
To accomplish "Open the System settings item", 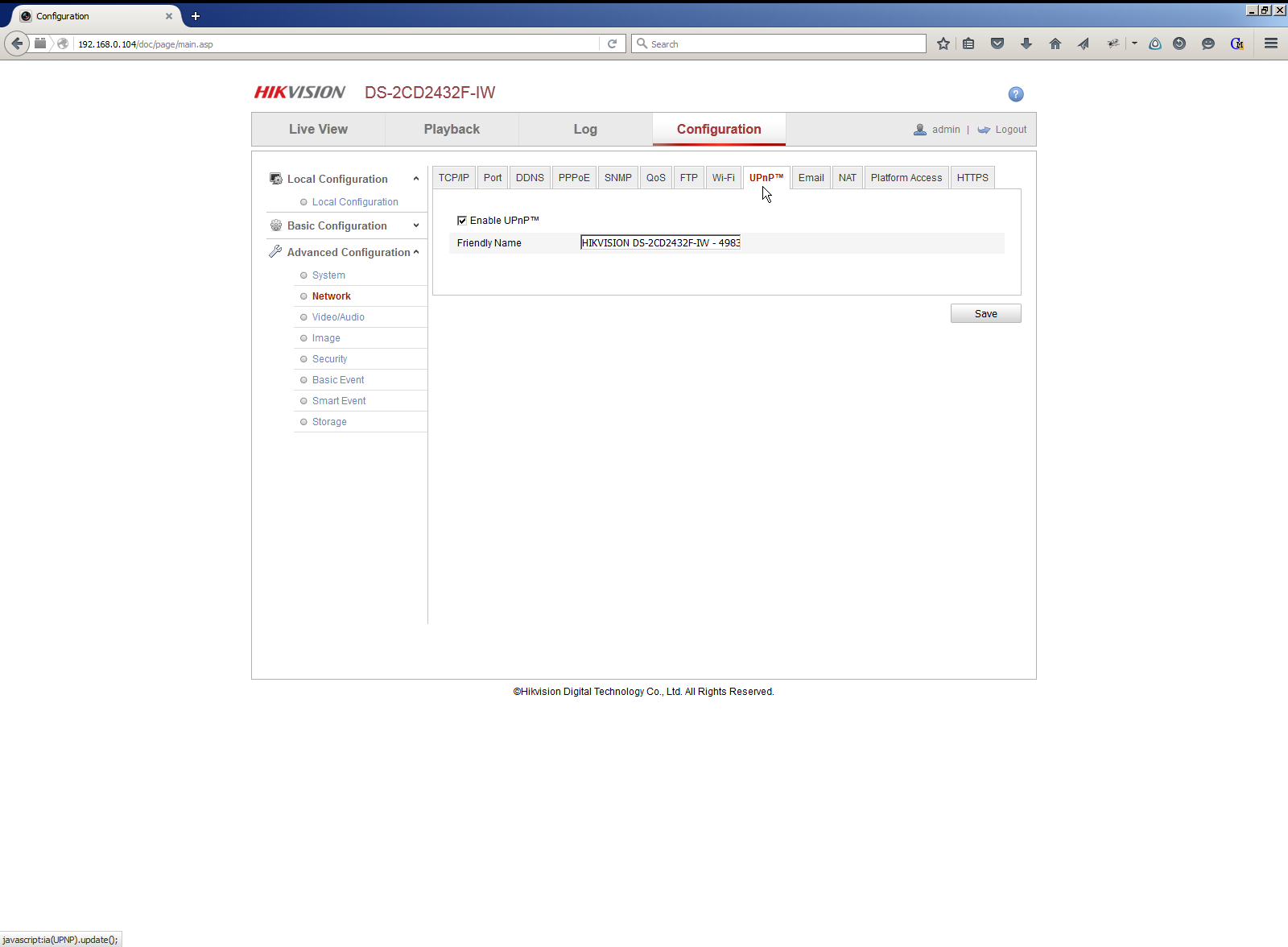I will 328,275.
